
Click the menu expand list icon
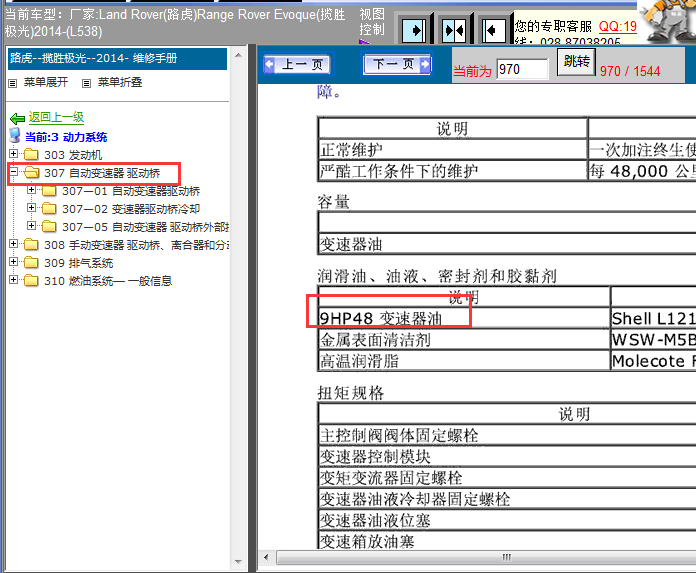12,83
